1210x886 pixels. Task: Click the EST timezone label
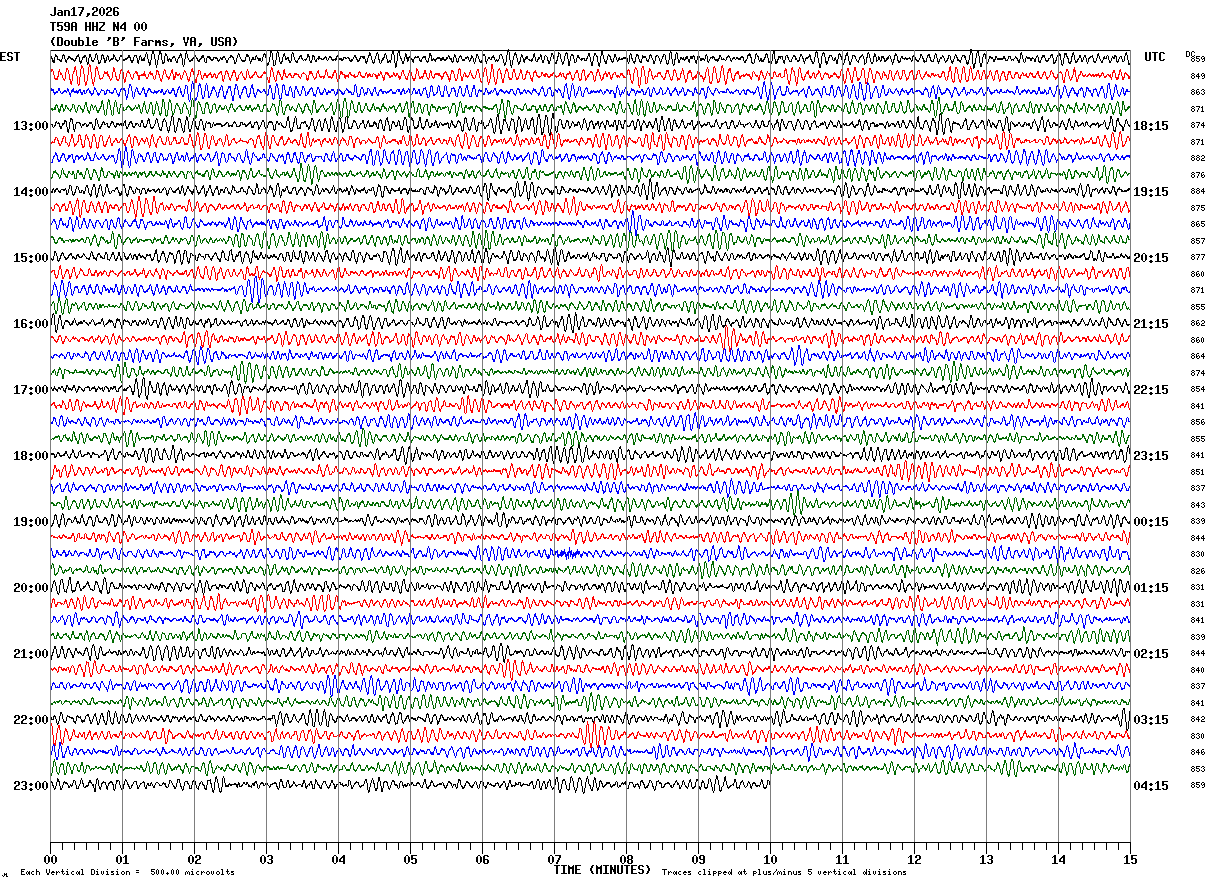tap(10, 57)
